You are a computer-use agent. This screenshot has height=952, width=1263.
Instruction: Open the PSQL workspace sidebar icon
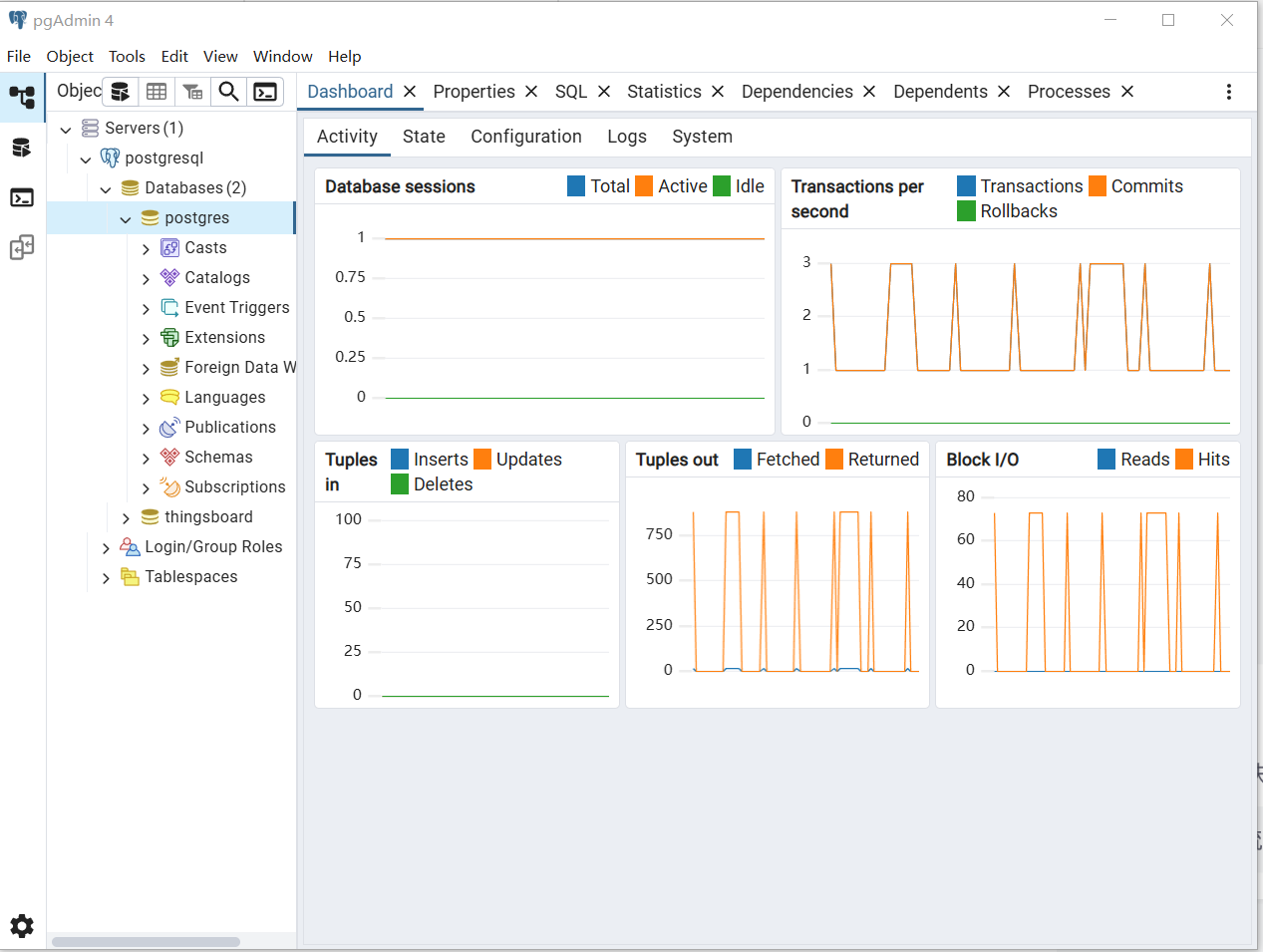coord(22,197)
